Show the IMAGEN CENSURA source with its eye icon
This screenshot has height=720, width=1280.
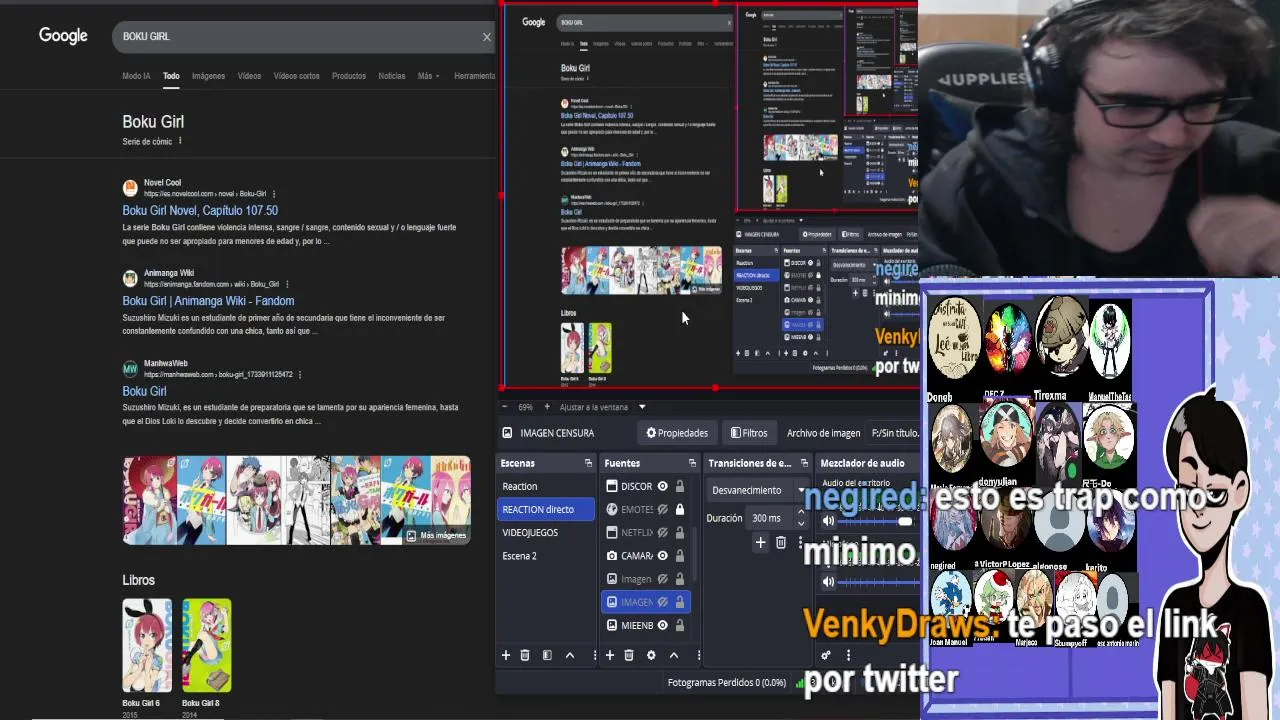point(662,602)
